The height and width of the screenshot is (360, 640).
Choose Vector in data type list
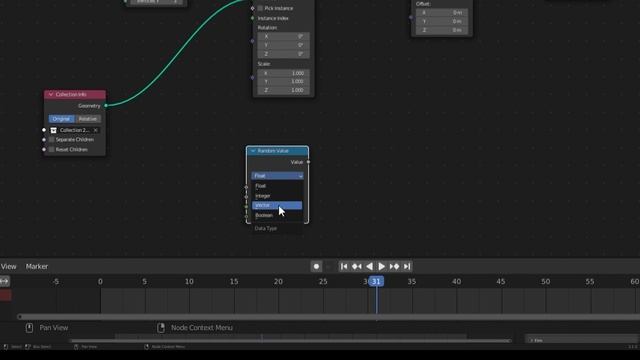click(277, 205)
